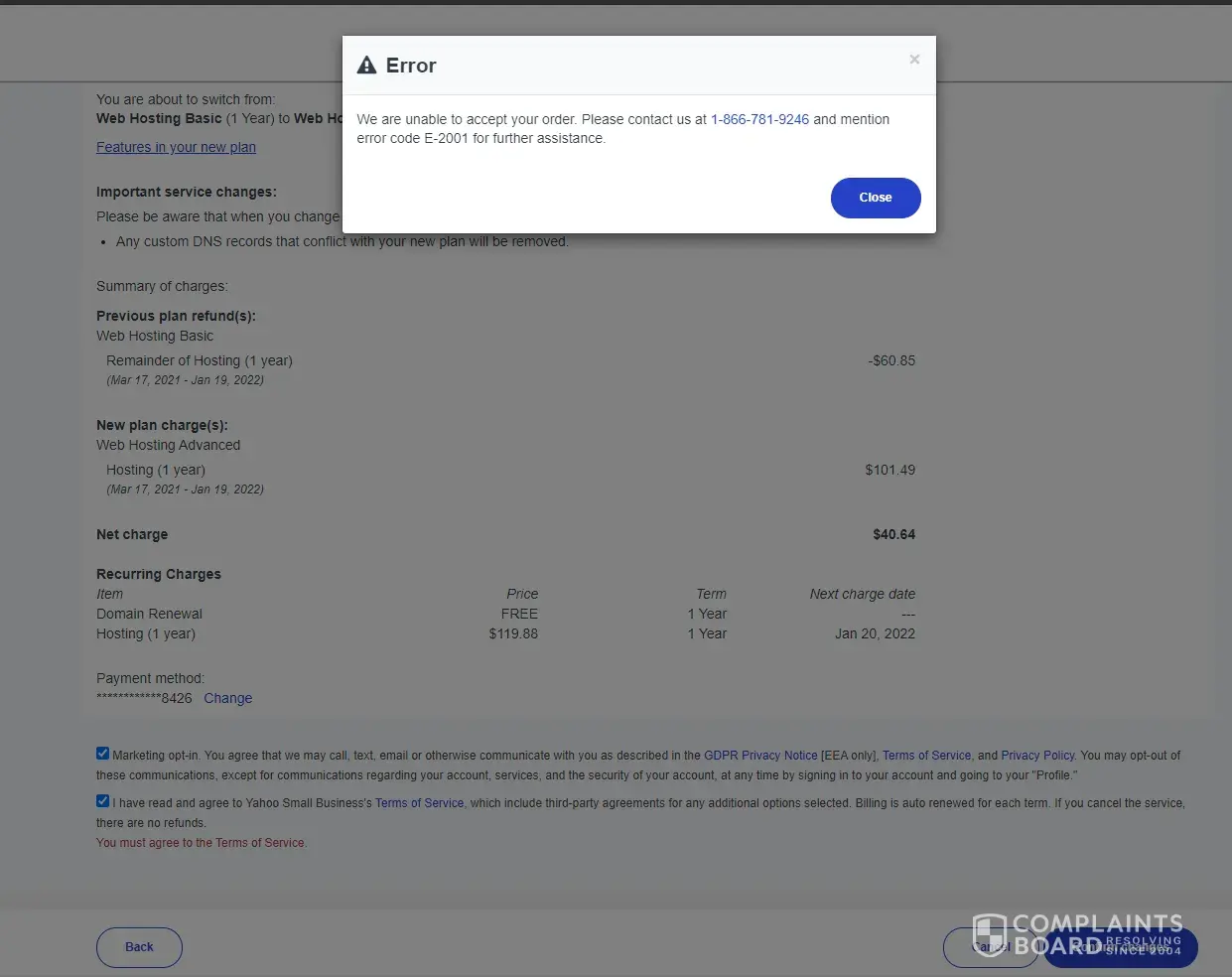Screen dimensions: 1232x977
Task: Call the 1-866-781-9246 support phone link
Action: pyautogui.click(x=759, y=119)
